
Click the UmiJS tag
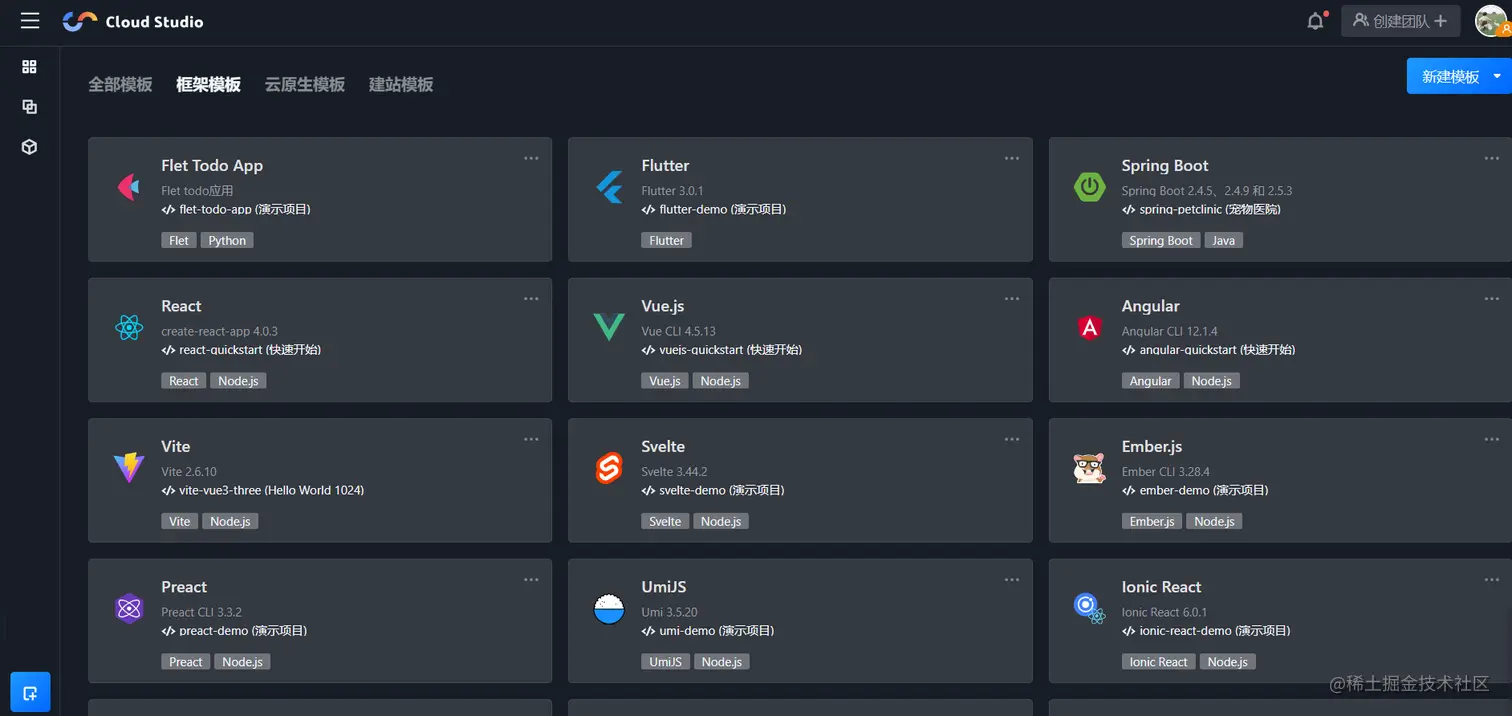click(x=665, y=662)
